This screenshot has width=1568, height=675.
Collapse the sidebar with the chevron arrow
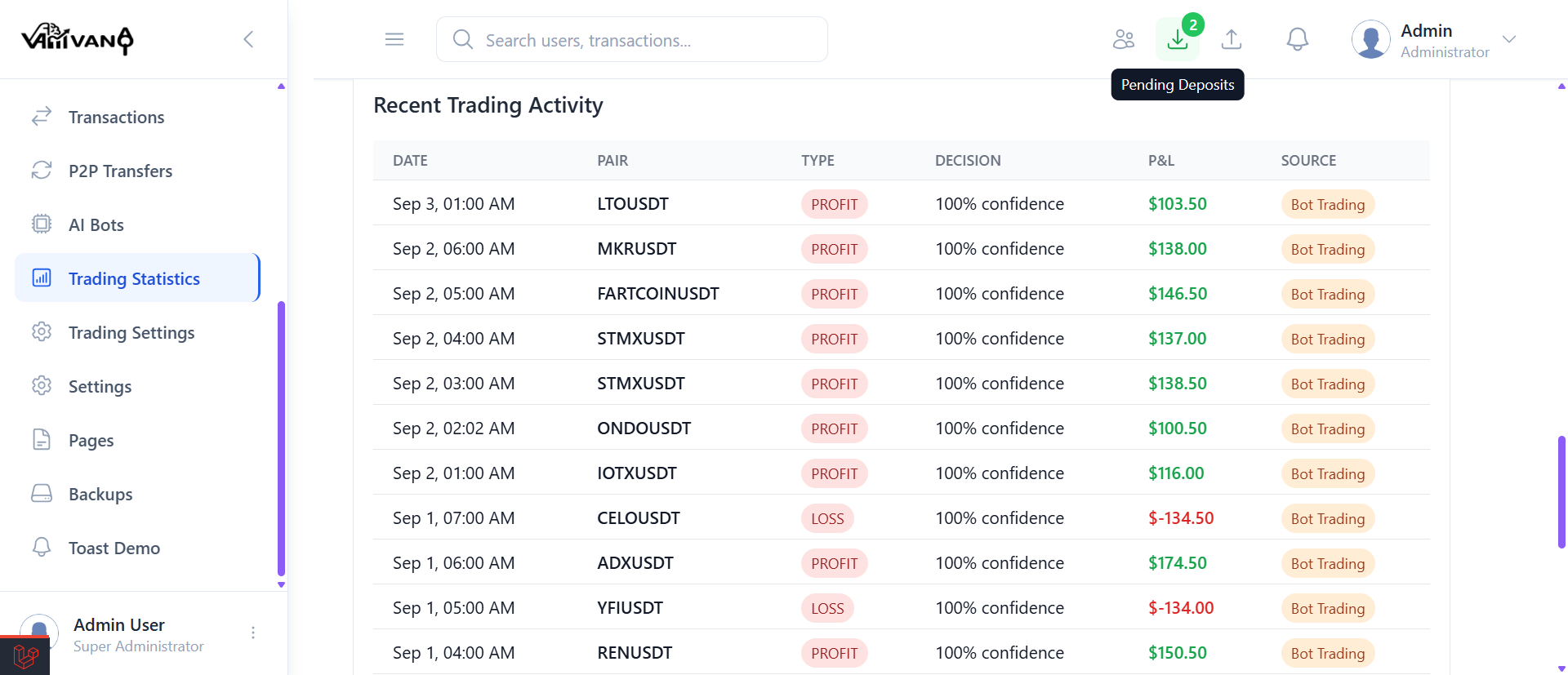[x=249, y=39]
